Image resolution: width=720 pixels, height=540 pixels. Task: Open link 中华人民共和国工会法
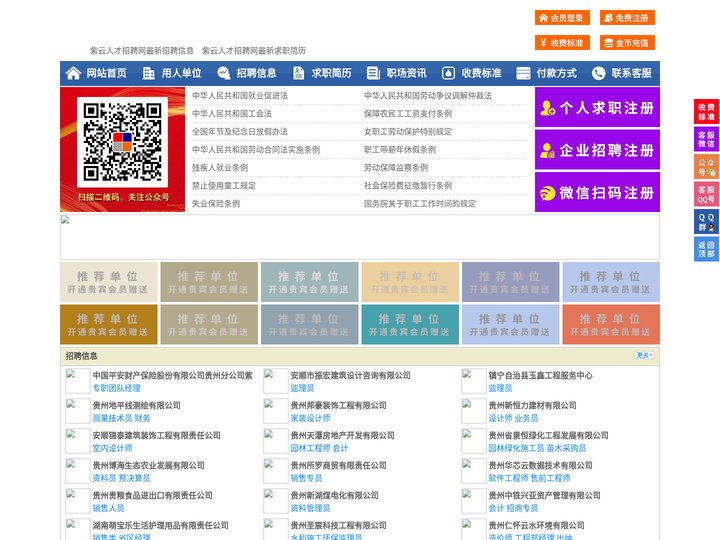[x=232, y=113]
